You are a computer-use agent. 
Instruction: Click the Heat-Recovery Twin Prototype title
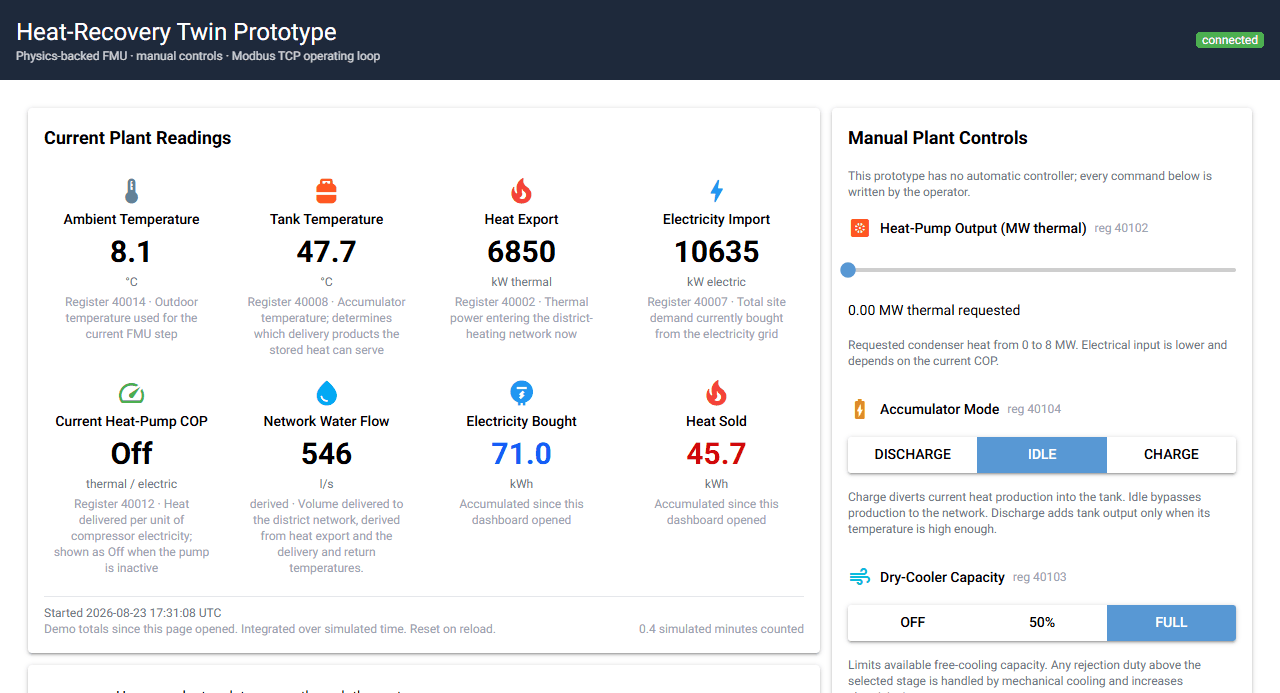[177, 32]
